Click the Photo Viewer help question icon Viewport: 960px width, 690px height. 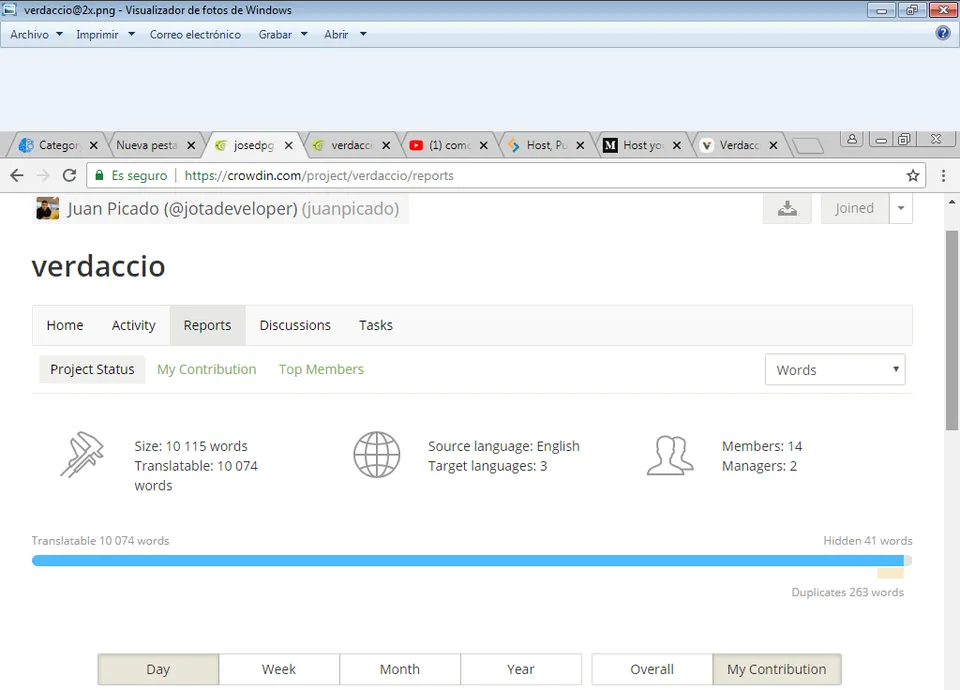click(943, 33)
